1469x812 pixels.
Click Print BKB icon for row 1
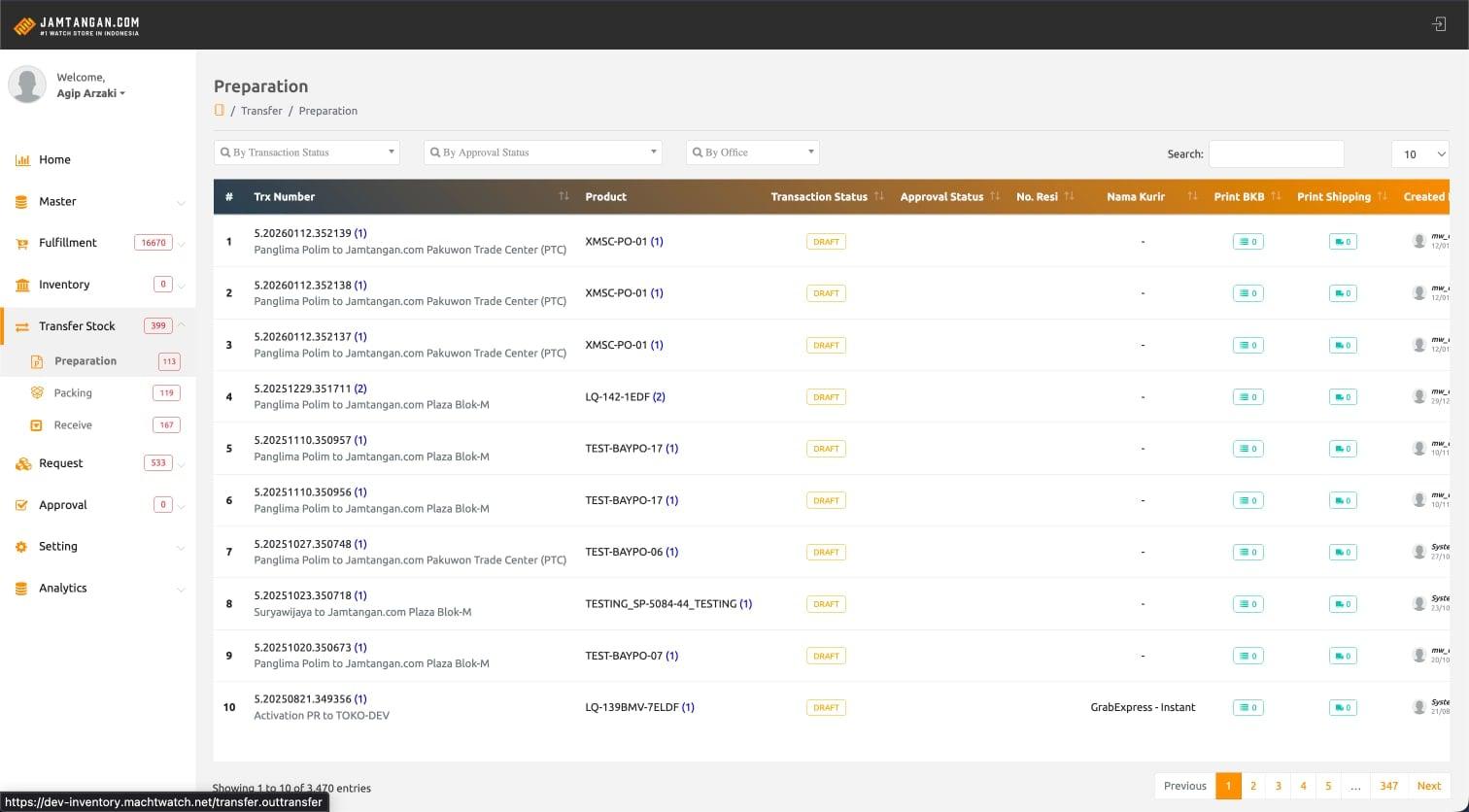pos(1247,242)
